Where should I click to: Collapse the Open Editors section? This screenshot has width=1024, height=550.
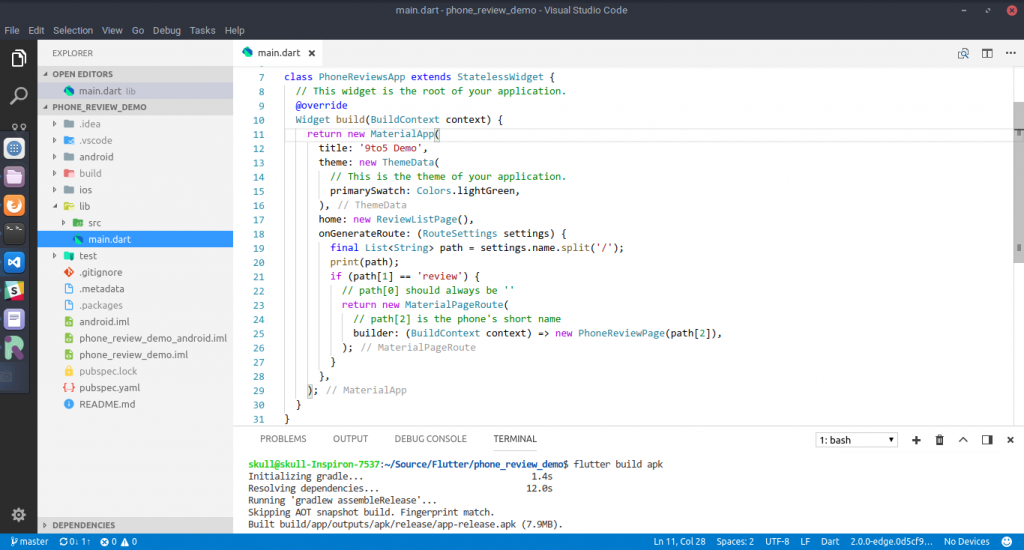click(x=135, y=74)
